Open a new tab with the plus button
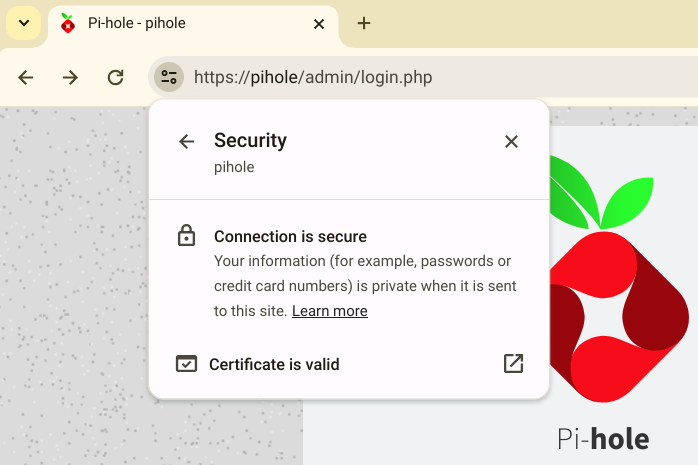Screen dimensions: 698x465 tap(364, 24)
